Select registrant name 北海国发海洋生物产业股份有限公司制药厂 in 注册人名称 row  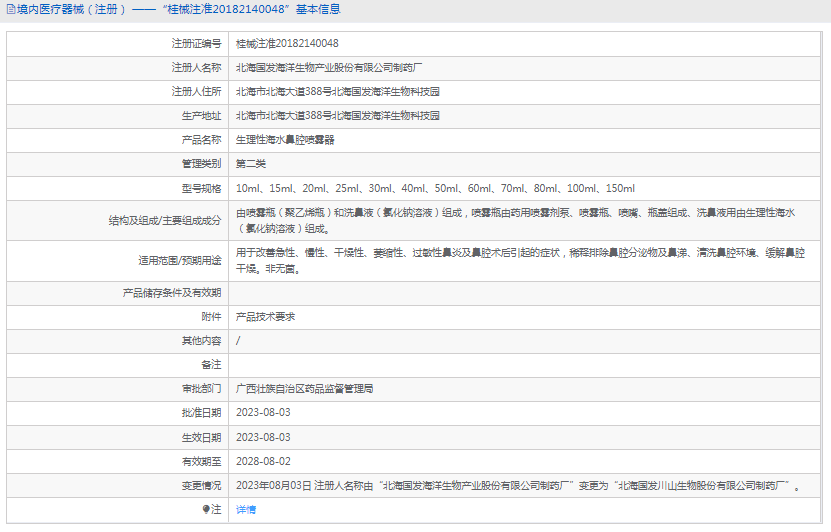pos(329,68)
